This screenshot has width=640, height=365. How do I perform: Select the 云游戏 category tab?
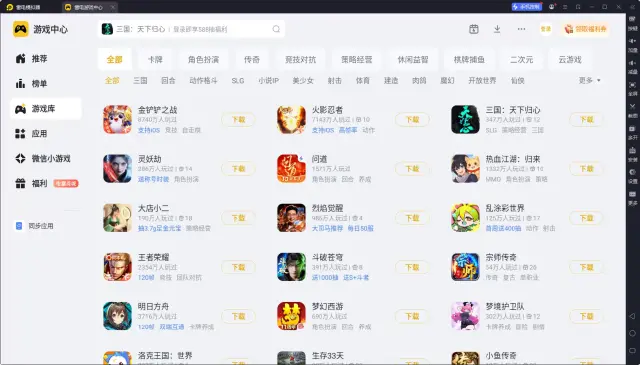(x=570, y=60)
